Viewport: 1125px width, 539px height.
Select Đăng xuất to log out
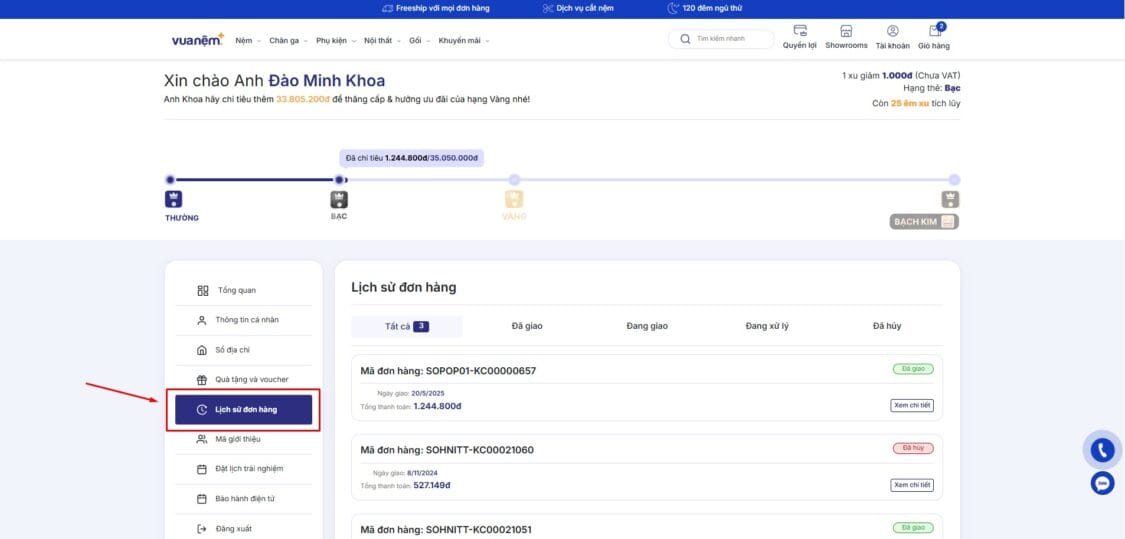(234, 528)
